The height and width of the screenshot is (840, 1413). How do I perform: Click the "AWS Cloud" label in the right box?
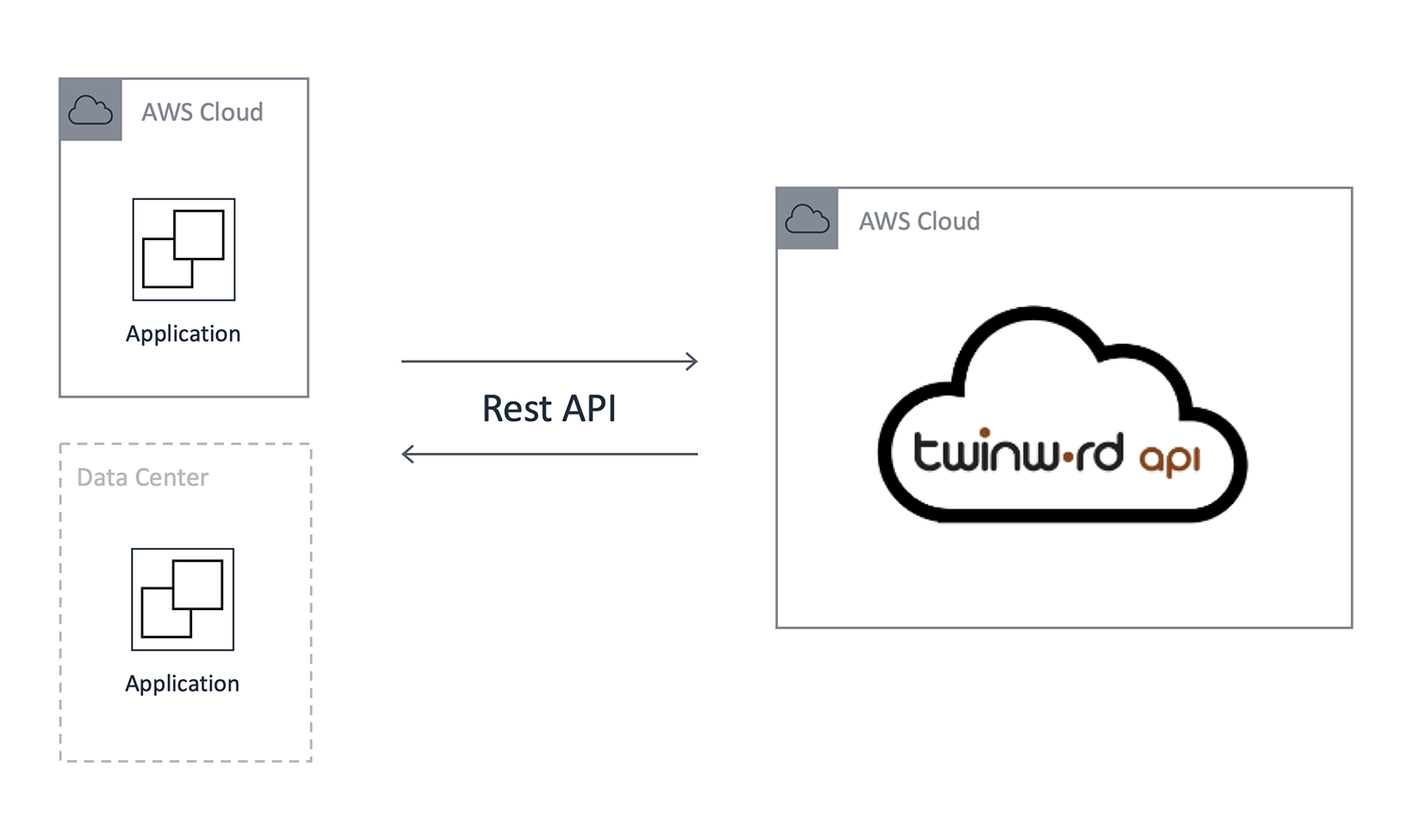pyautogui.click(x=919, y=221)
